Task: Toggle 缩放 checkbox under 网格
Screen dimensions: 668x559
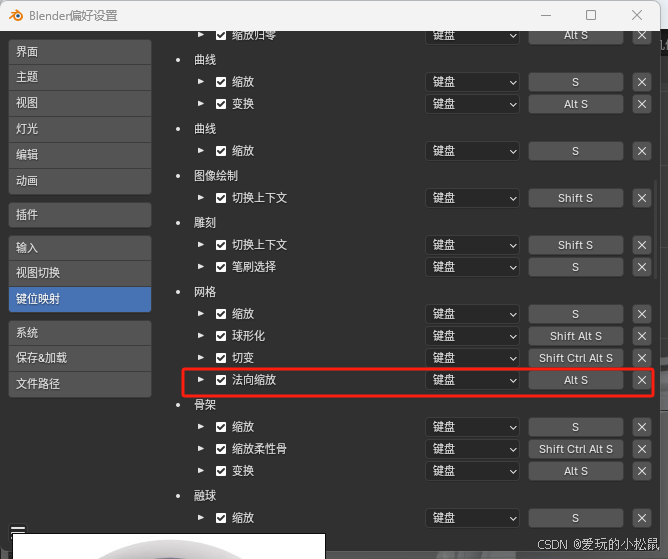Action: click(221, 314)
